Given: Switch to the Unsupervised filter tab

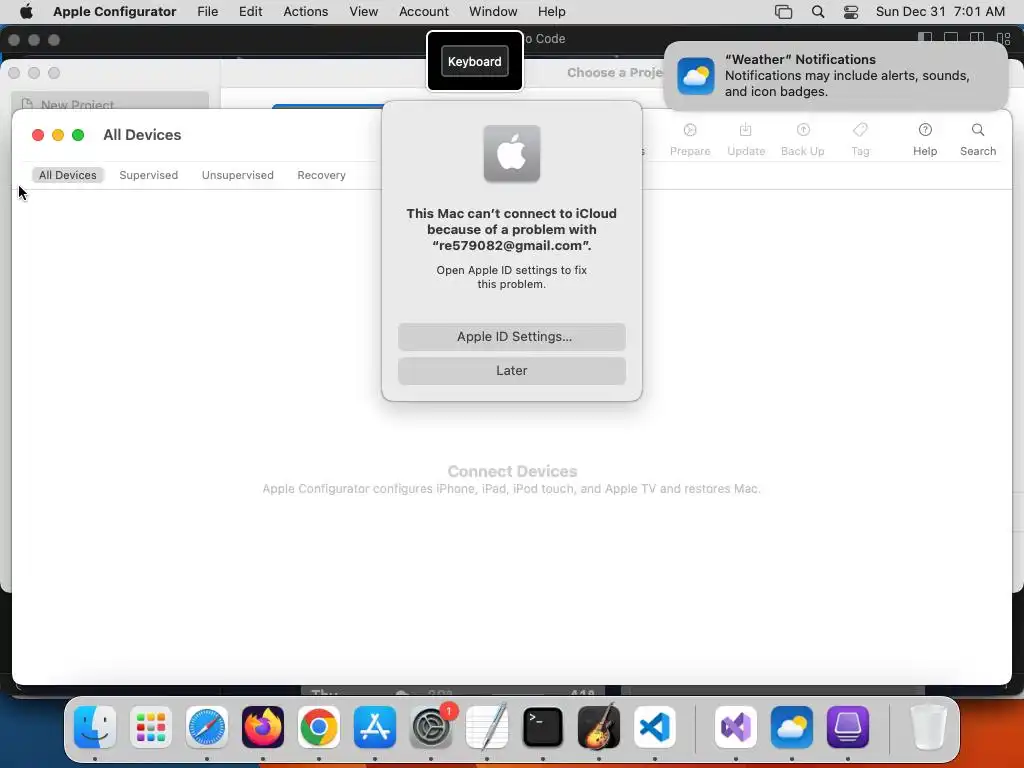Looking at the screenshot, I should pyautogui.click(x=238, y=175).
